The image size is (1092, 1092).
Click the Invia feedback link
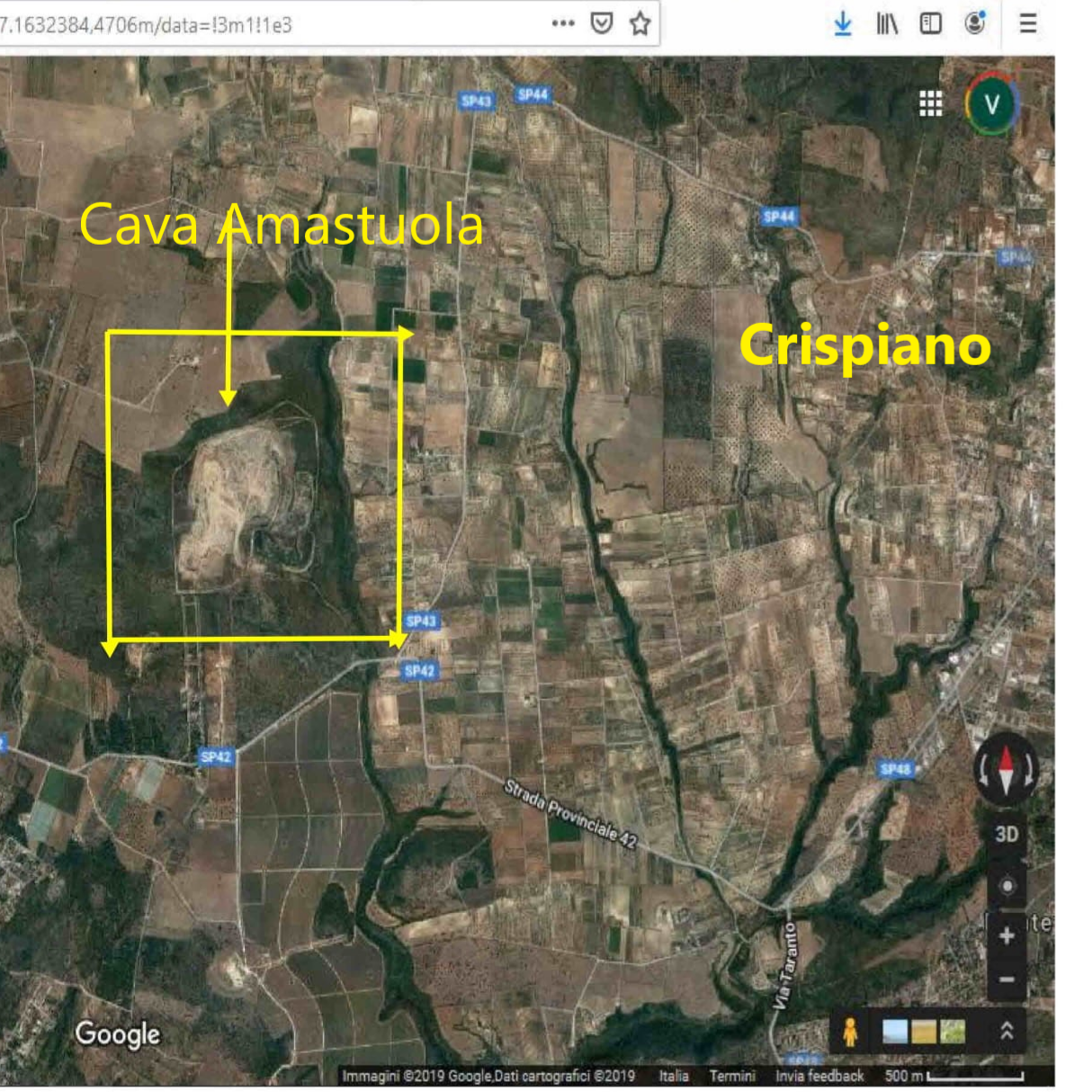coord(819,1076)
